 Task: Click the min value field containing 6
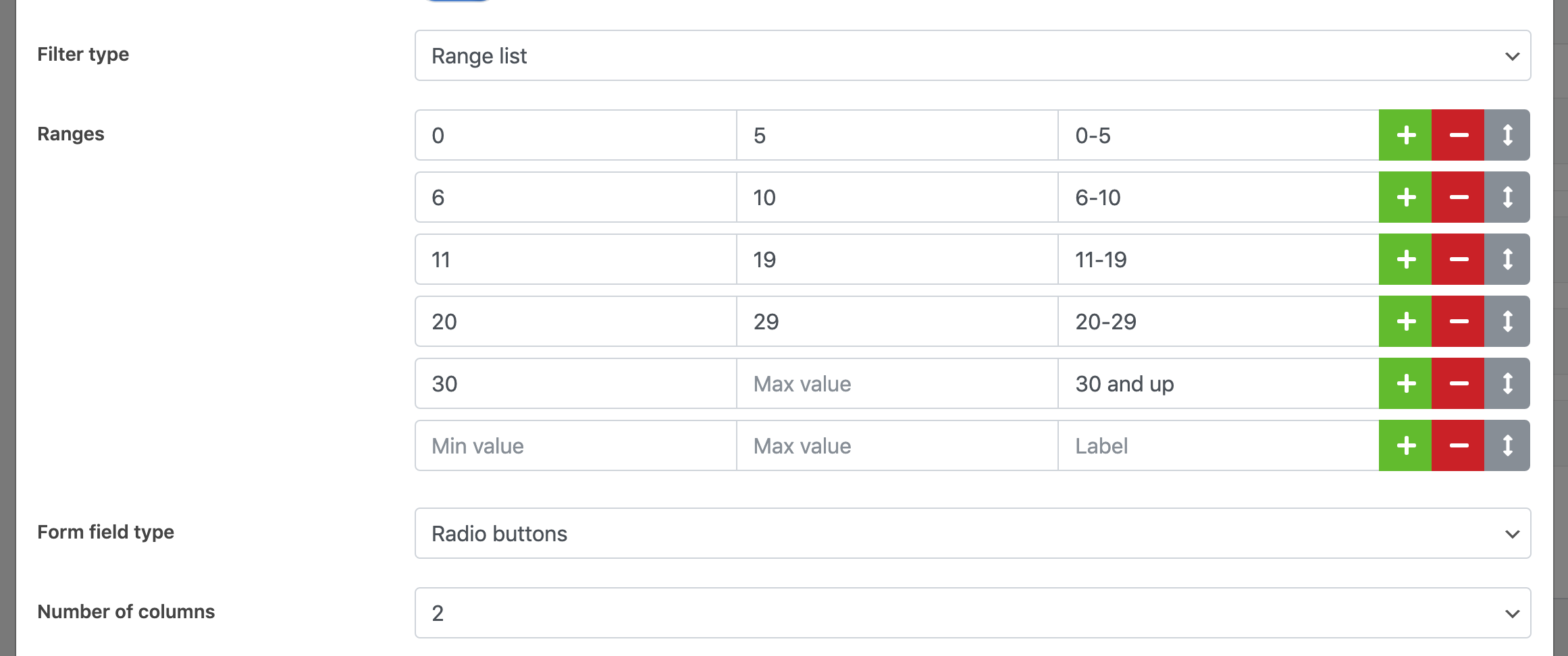575,197
